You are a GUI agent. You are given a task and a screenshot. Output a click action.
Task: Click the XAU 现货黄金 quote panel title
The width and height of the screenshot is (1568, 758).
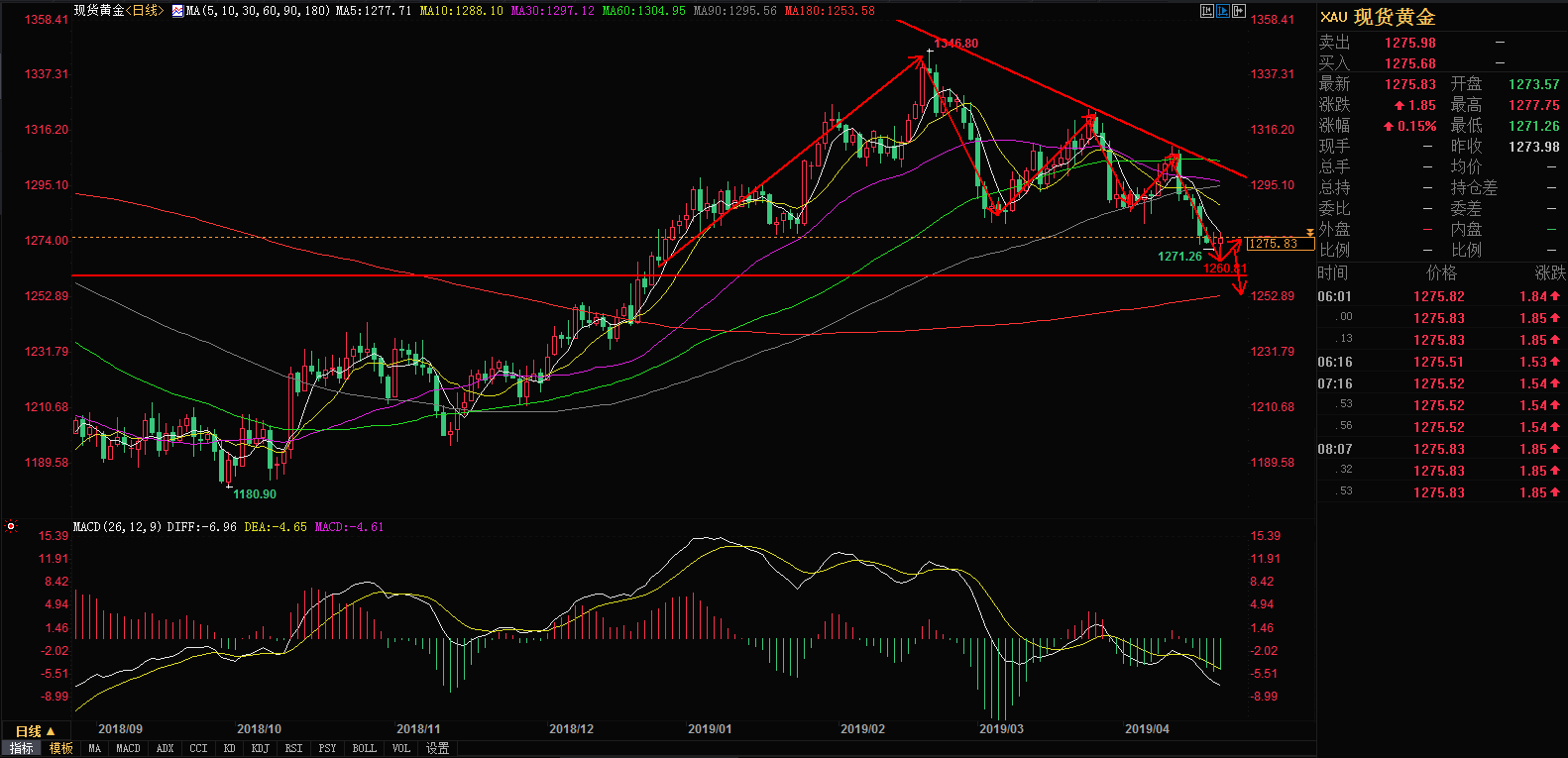[1378, 17]
